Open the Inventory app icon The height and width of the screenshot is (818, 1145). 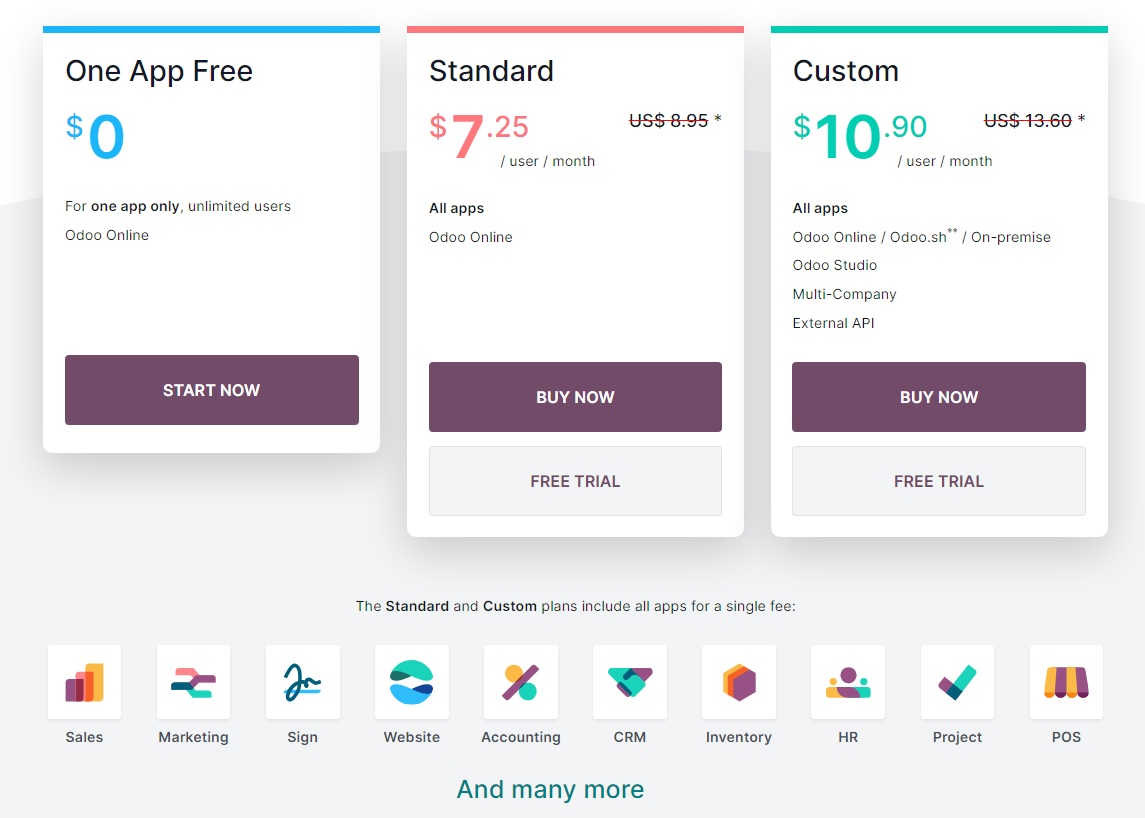click(739, 682)
